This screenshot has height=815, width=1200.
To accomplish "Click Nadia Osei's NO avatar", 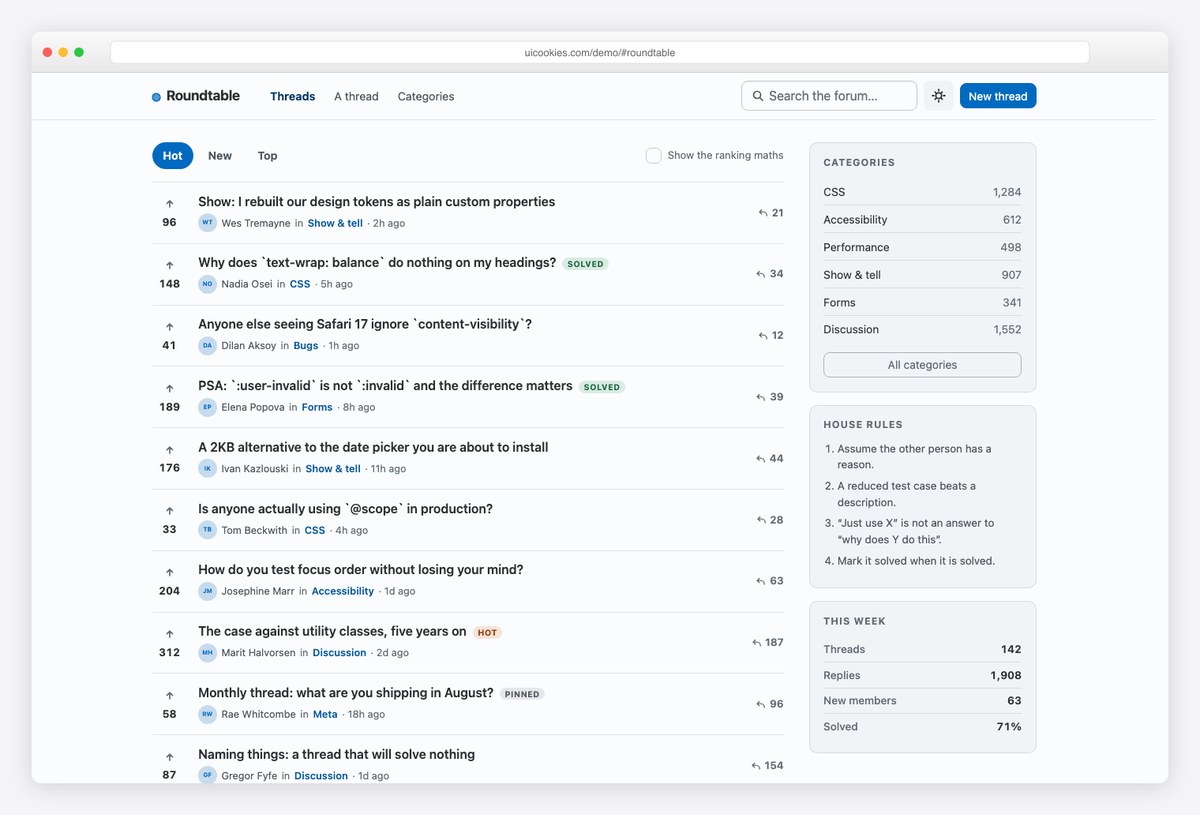I will tap(207, 284).
